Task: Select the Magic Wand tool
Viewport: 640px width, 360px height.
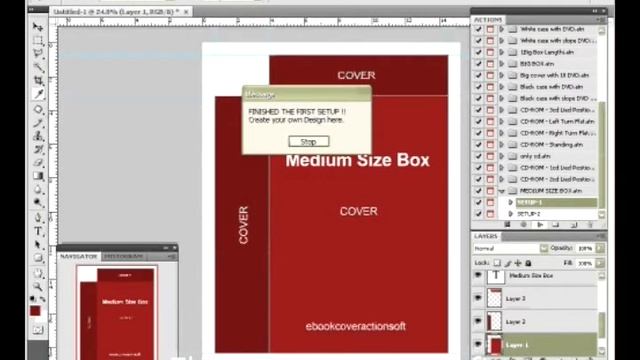Action: pyautogui.click(x=38, y=67)
